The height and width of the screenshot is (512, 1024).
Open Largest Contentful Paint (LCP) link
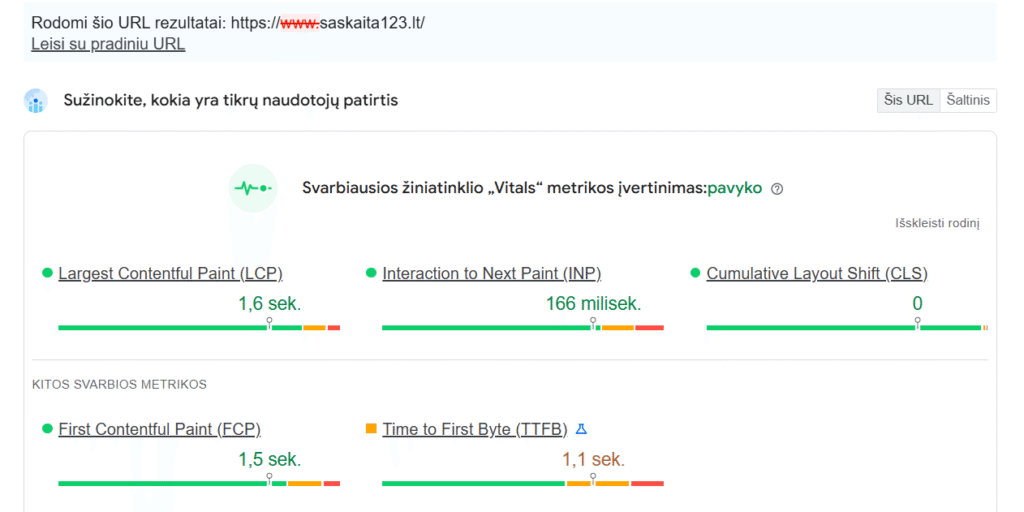[x=170, y=274]
